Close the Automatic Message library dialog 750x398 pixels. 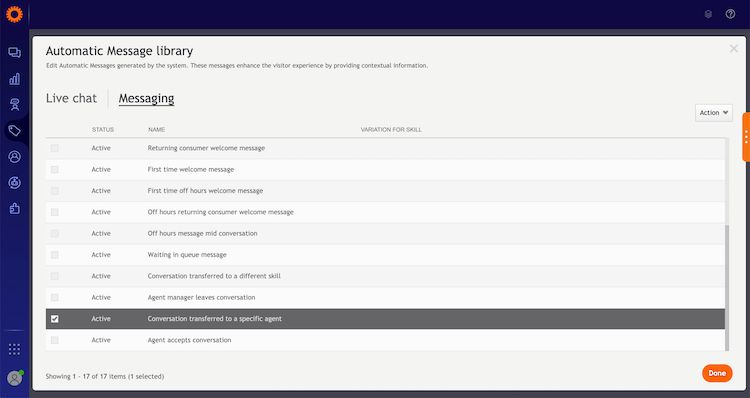[x=734, y=48]
